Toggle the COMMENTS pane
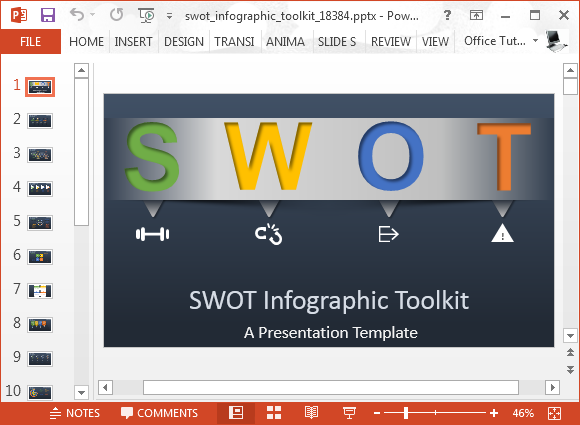This screenshot has width=580, height=425. coord(159,413)
